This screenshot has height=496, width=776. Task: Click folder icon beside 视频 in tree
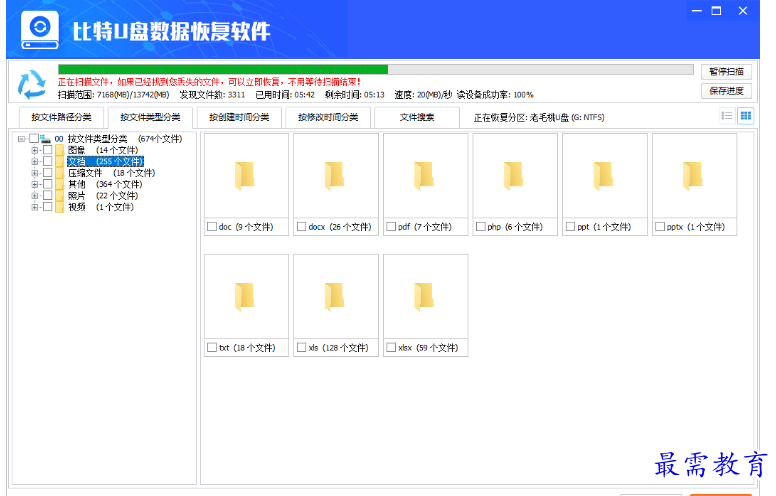pos(60,207)
